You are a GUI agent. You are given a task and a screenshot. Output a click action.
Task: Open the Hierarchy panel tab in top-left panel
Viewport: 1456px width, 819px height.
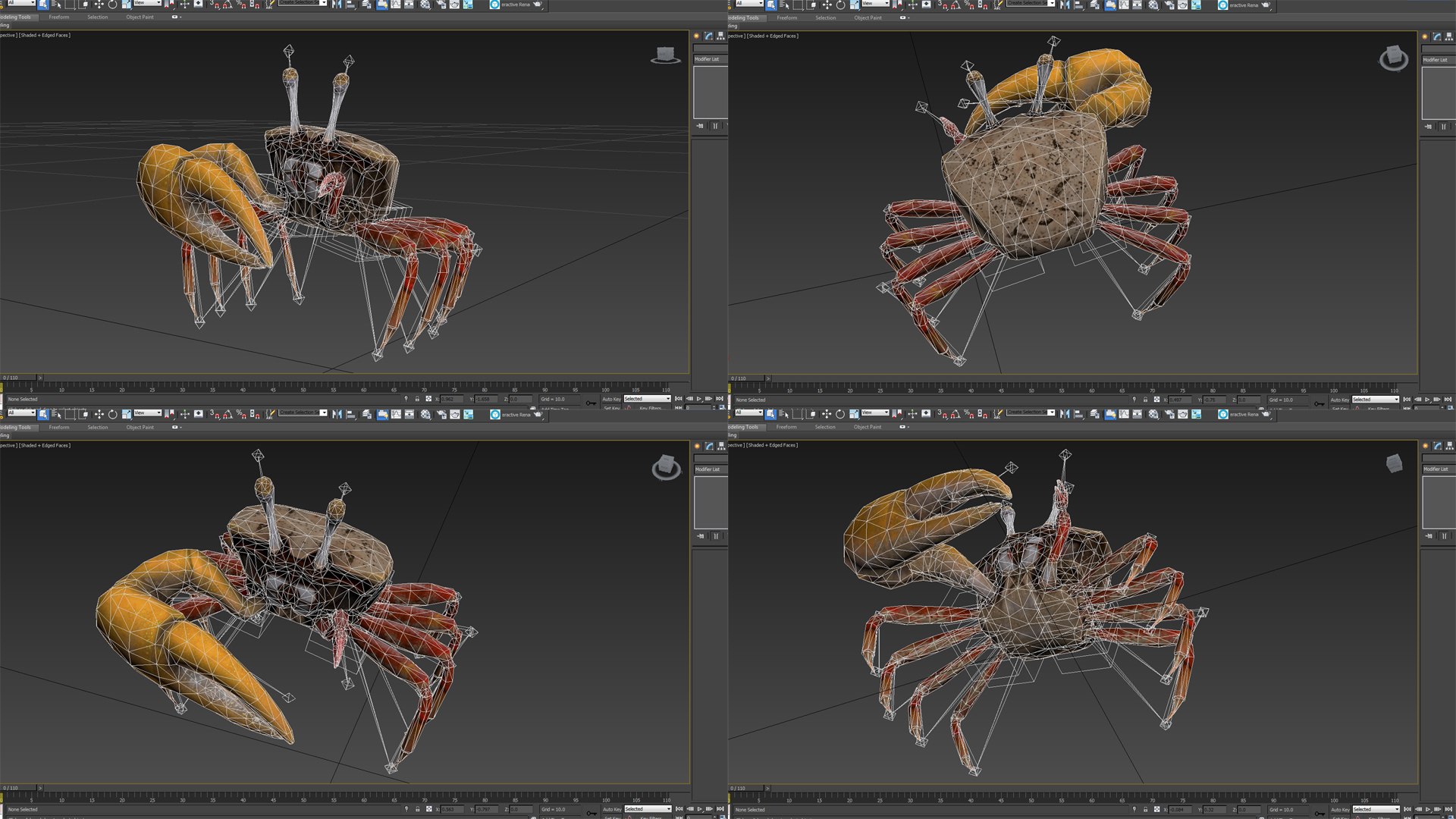[x=721, y=36]
